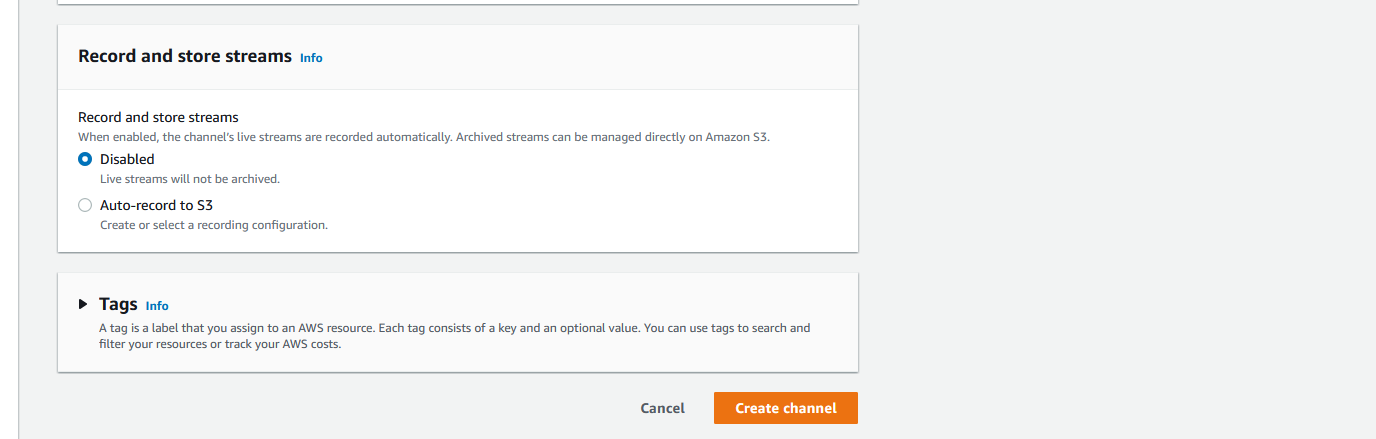The height and width of the screenshot is (439, 1376).
Task: Open Info link beside Record and store streams
Action: coord(311,58)
